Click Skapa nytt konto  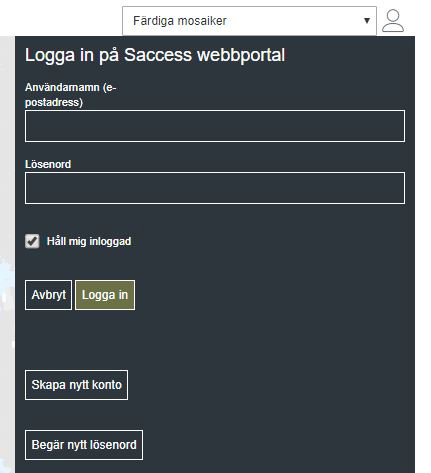[x=76, y=385]
